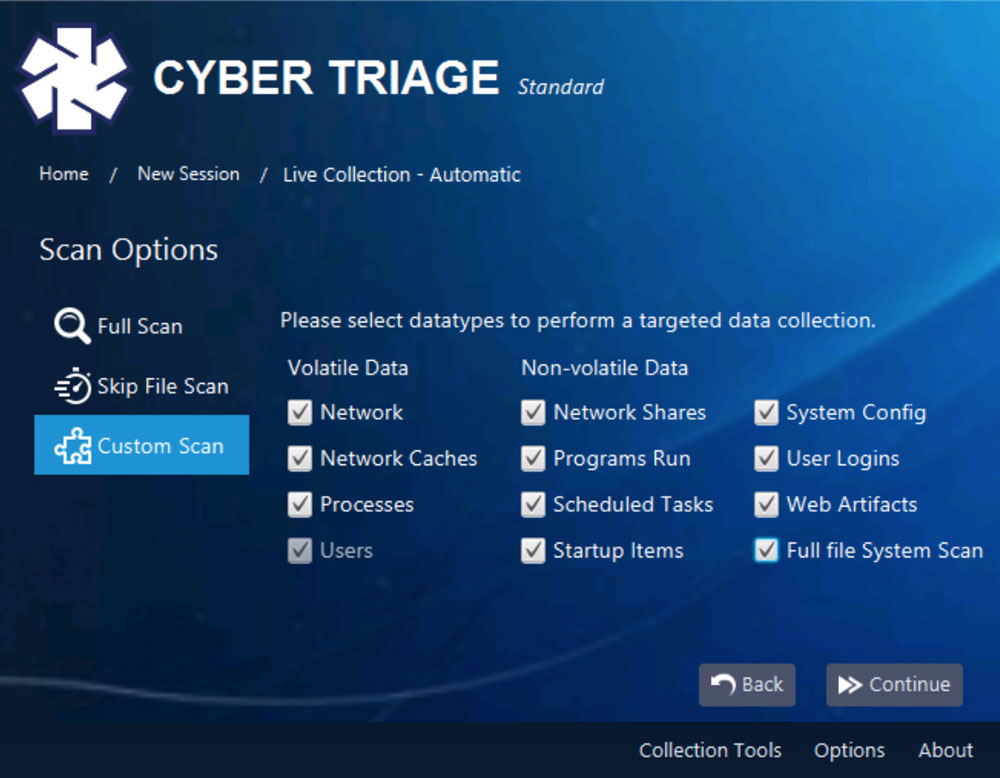Click the 'Please select datatypes' instruction text
1000x778 pixels.
pos(578,320)
